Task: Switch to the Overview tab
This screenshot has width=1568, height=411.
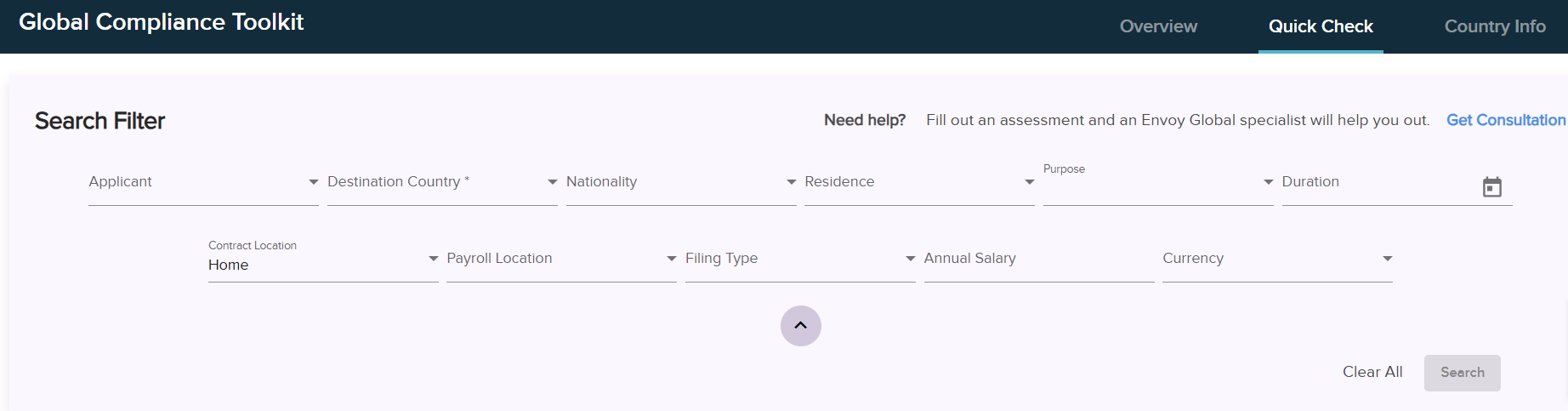Action: point(1158,26)
